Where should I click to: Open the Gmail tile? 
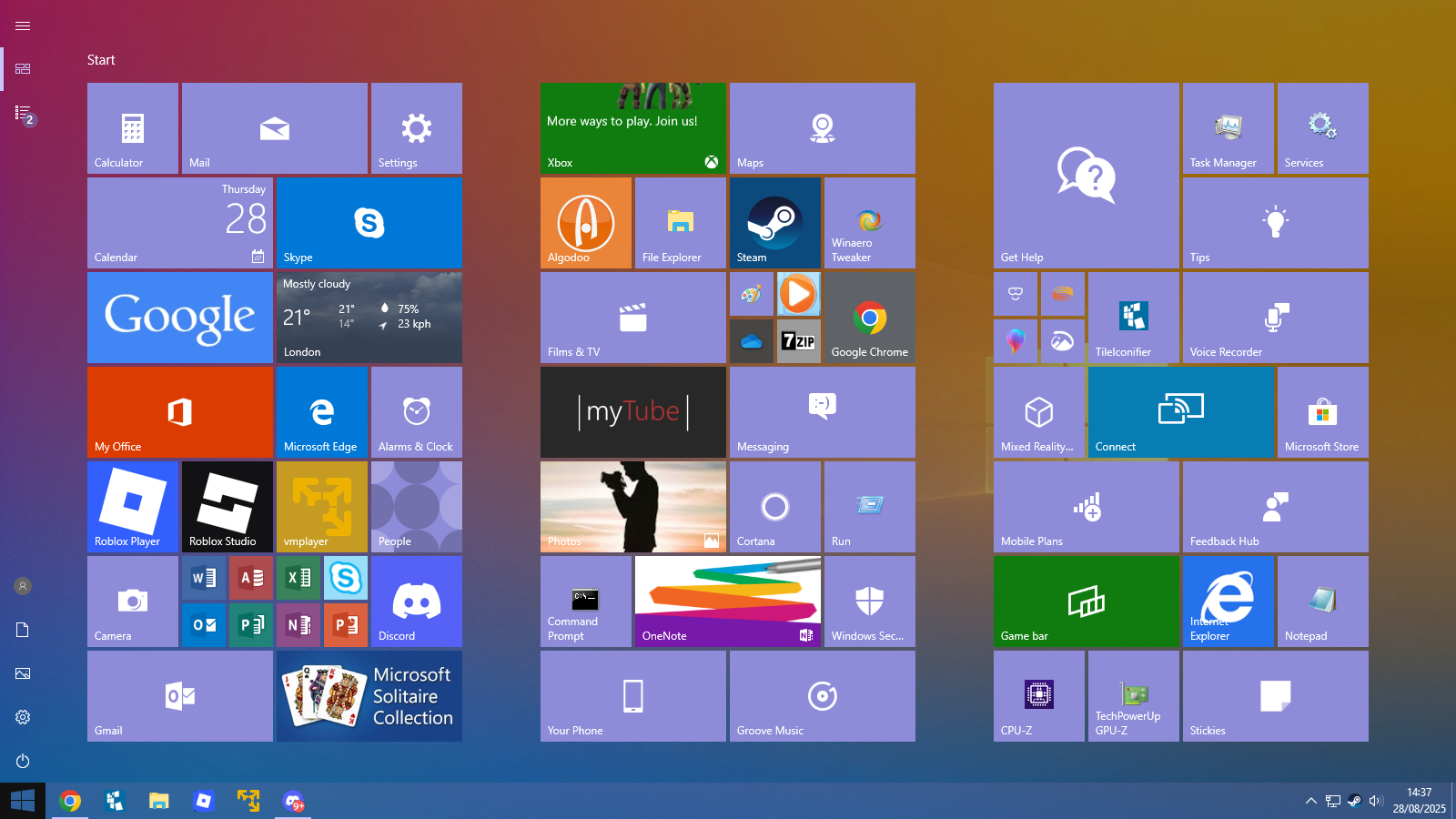(x=180, y=696)
